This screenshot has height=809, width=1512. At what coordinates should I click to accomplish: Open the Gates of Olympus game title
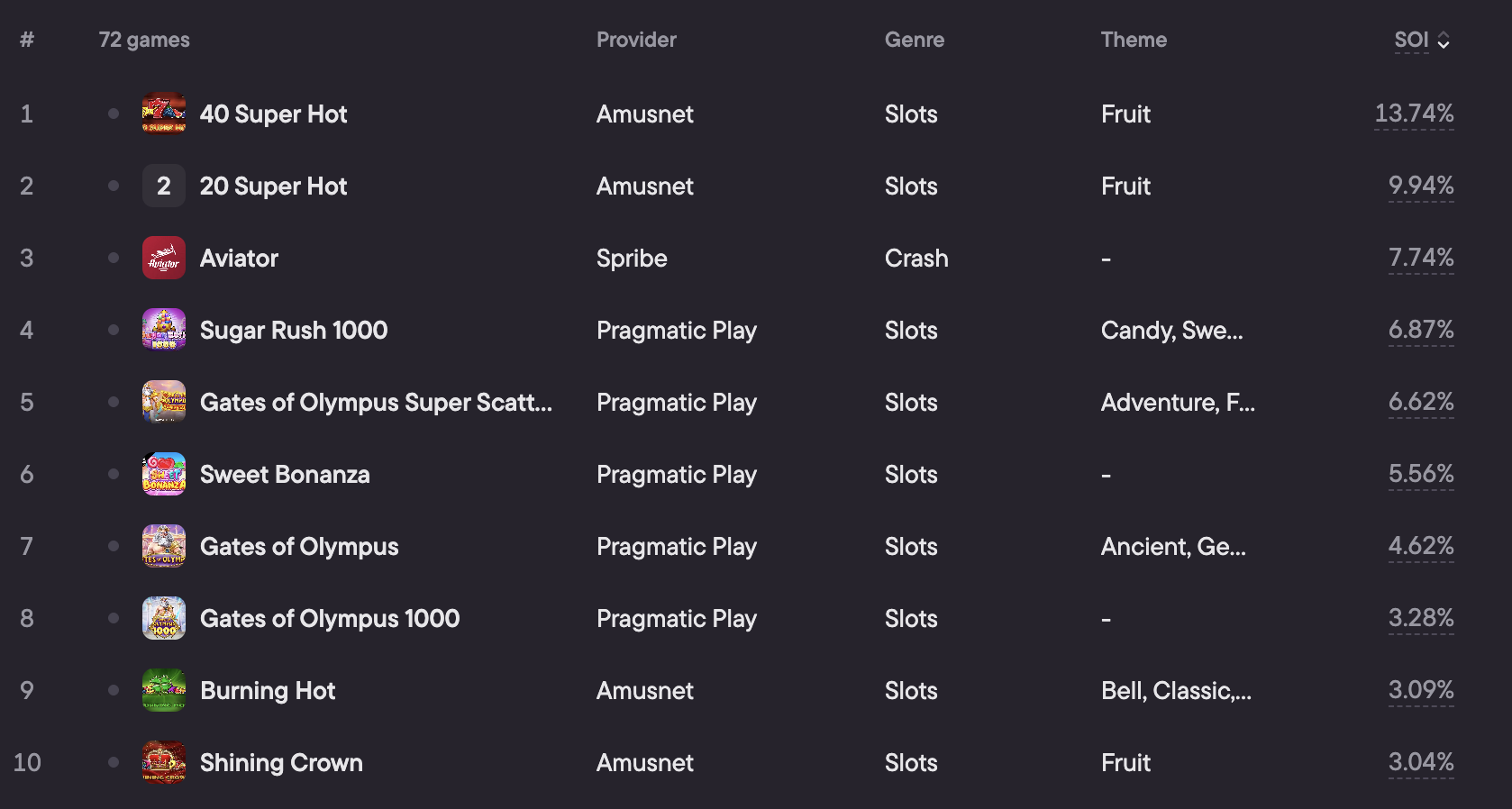coord(299,546)
